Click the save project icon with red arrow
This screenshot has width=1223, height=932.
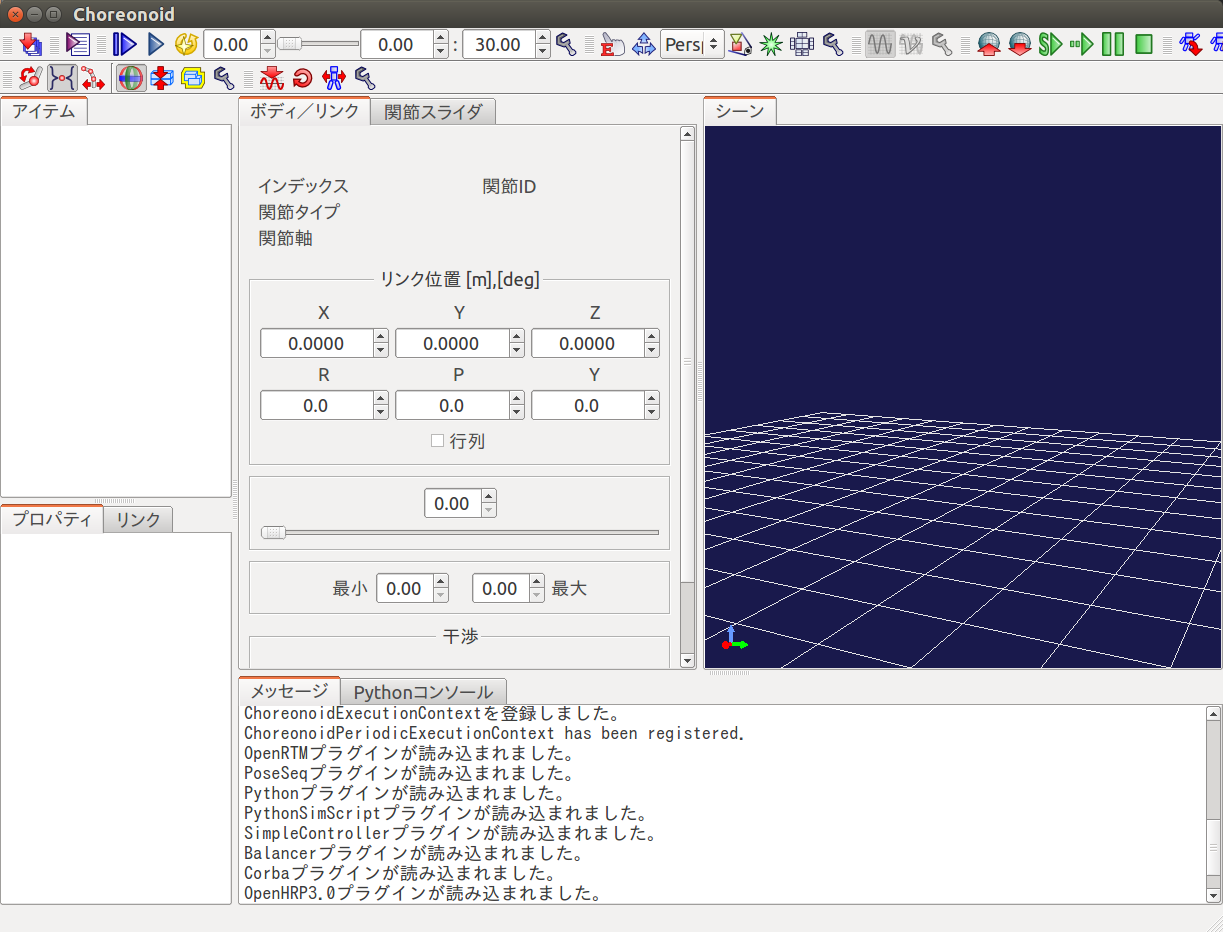(31, 44)
